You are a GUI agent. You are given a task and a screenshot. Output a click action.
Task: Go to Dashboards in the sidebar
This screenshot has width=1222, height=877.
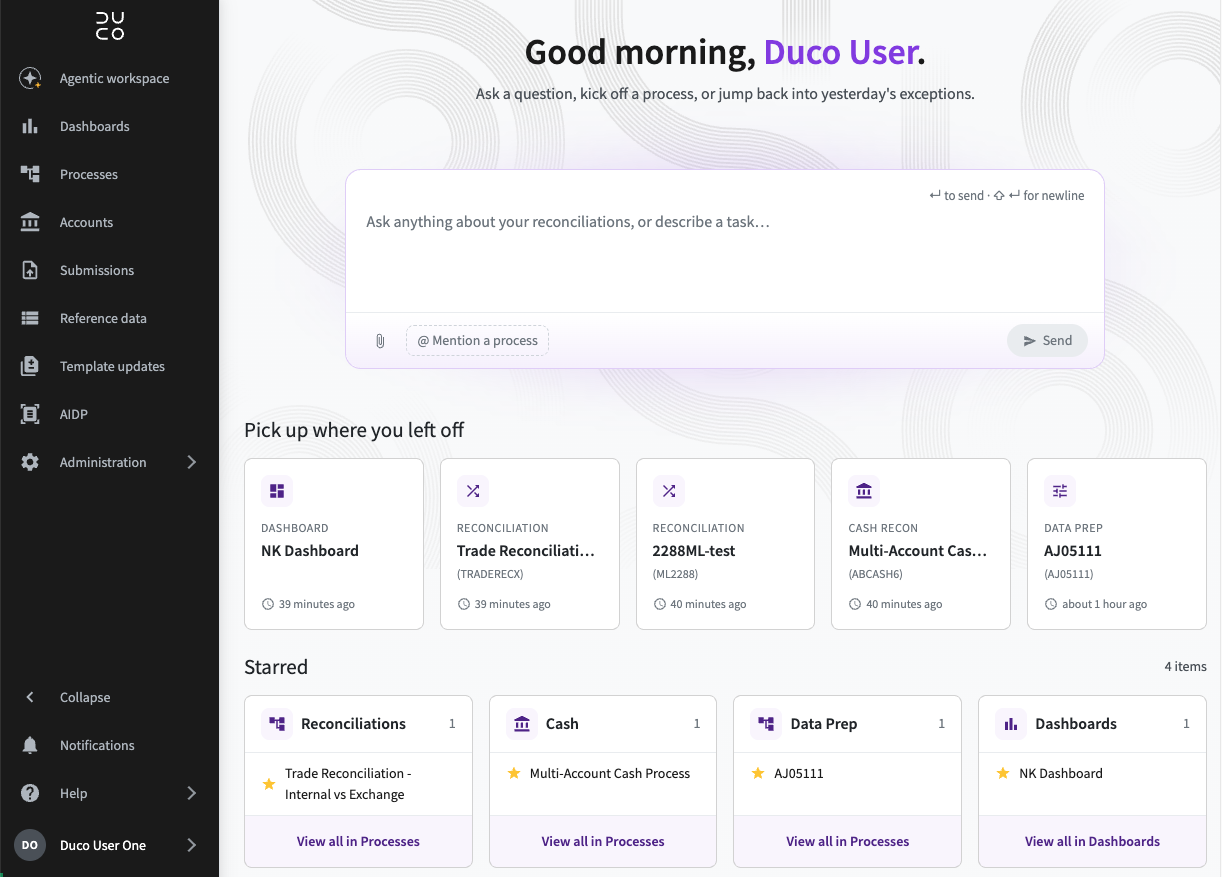pyautogui.click(x=109, y=126)
